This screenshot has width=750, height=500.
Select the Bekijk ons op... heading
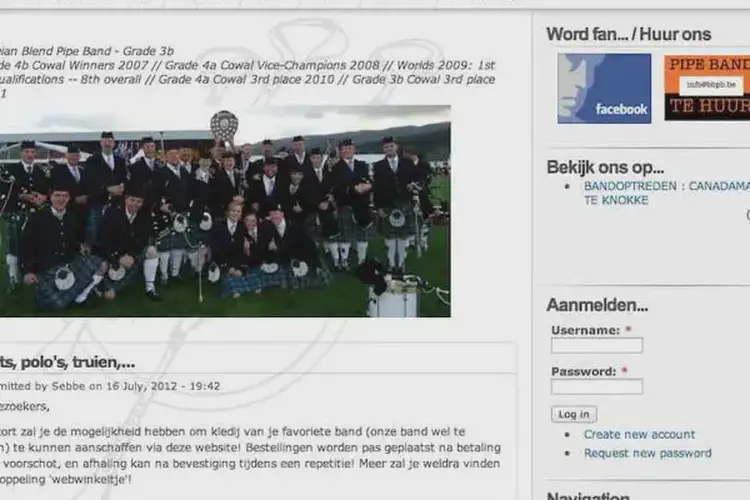605,167
